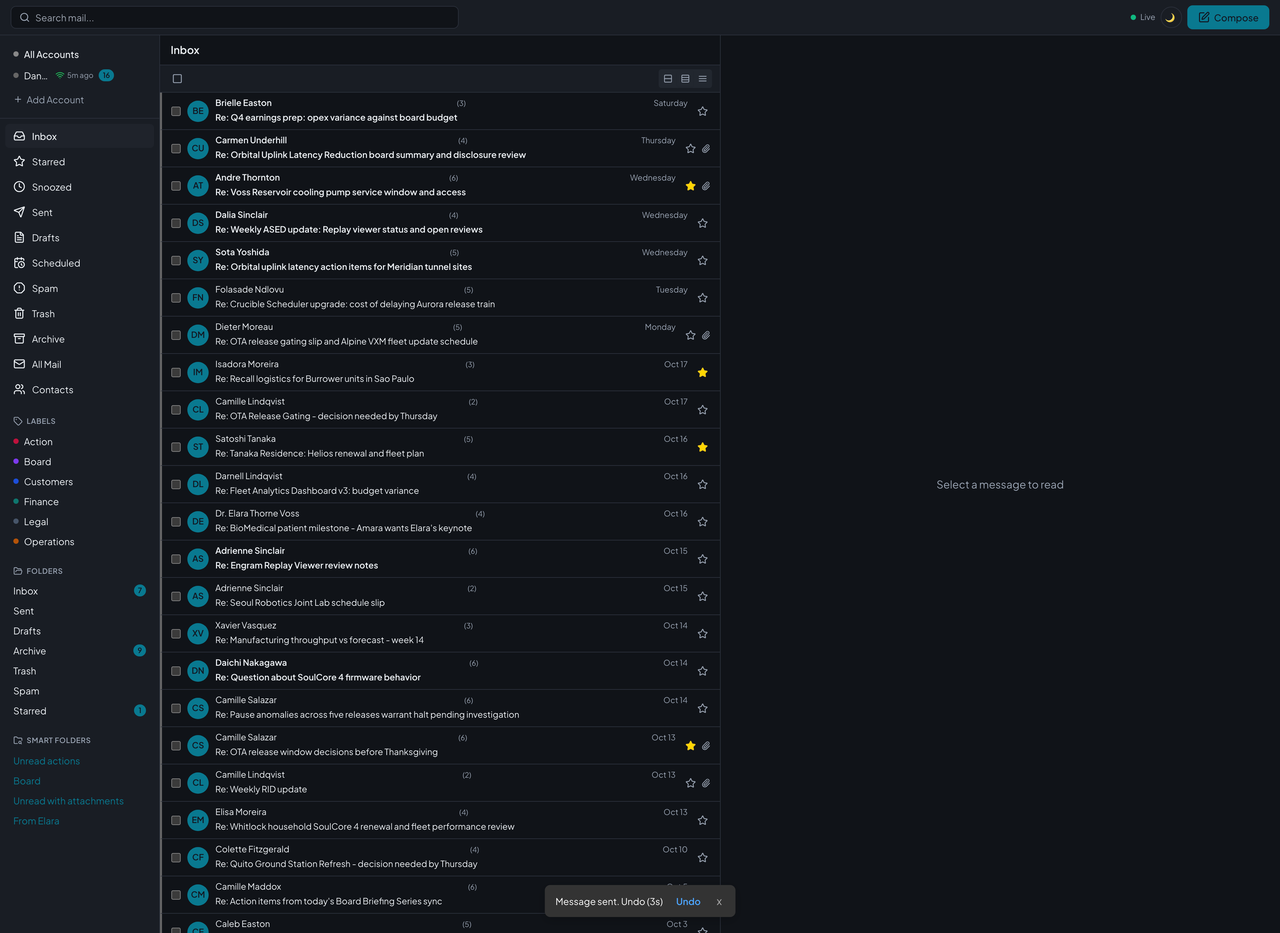Click the attachment icon on Dieter Moreau's email
Viewport: 1280px width, 933px height.
coord(706,335)
